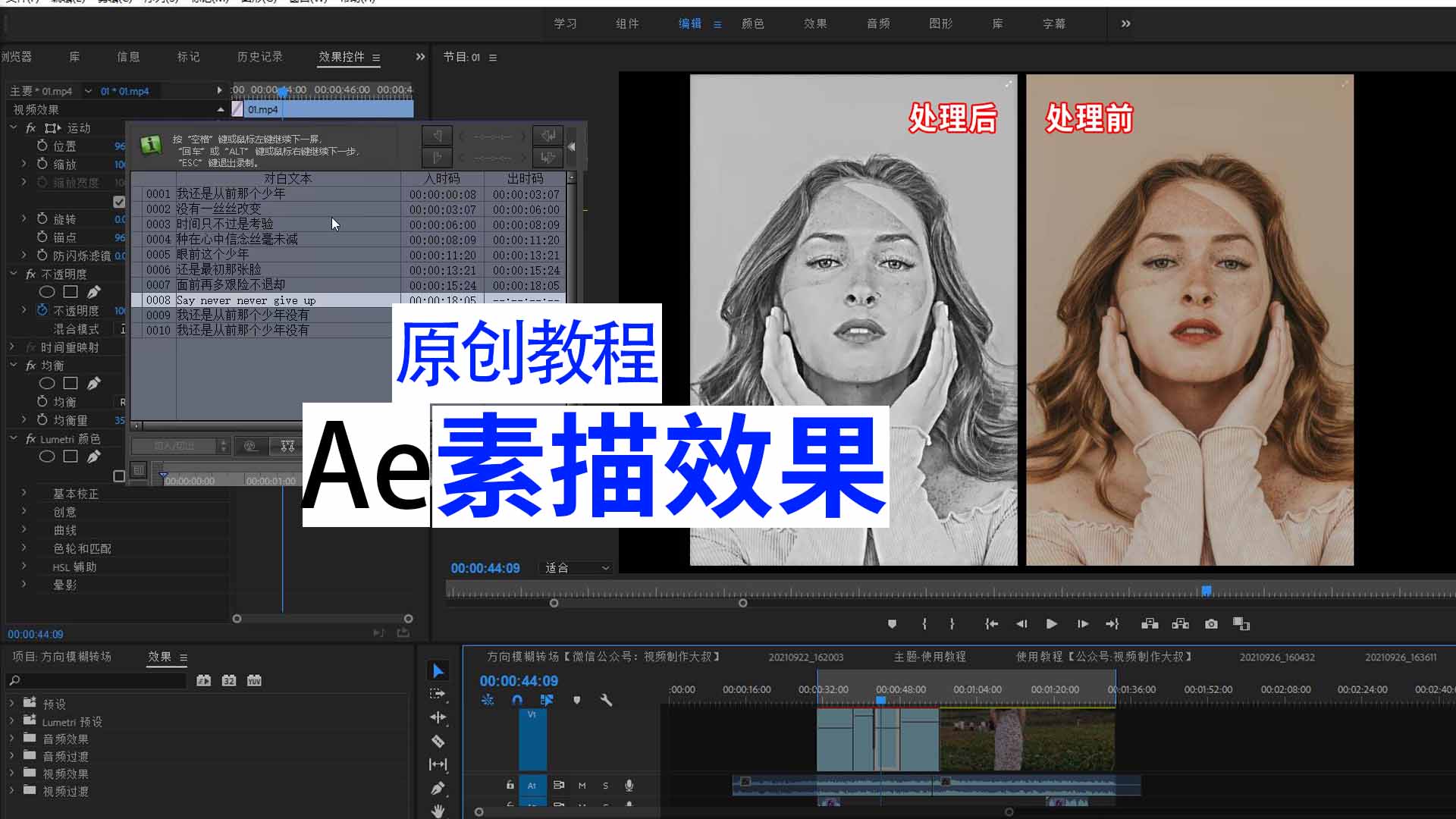This screenshot has width=1456, height=819.
Task: Switch to the 图形 workspace
Action: (x=940, y=24)
